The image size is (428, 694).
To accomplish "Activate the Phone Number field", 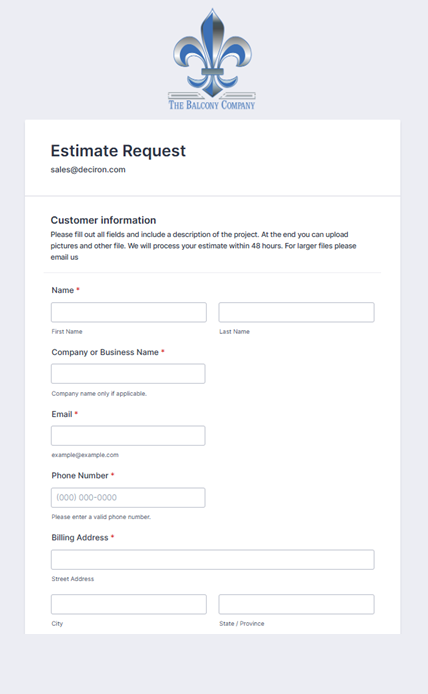I will point(128,497).
